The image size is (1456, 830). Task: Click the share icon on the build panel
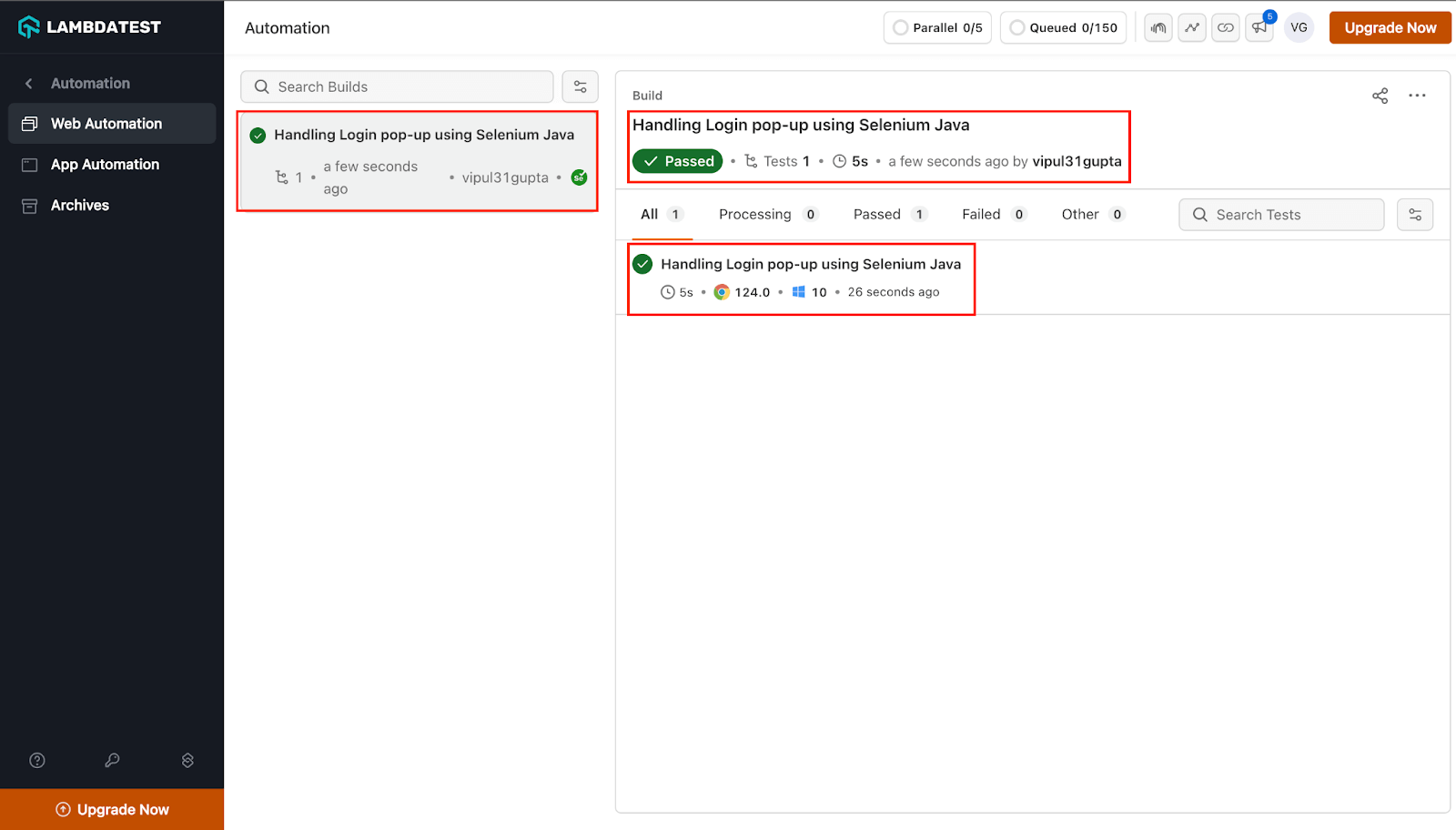click(x=1380, y=96)
